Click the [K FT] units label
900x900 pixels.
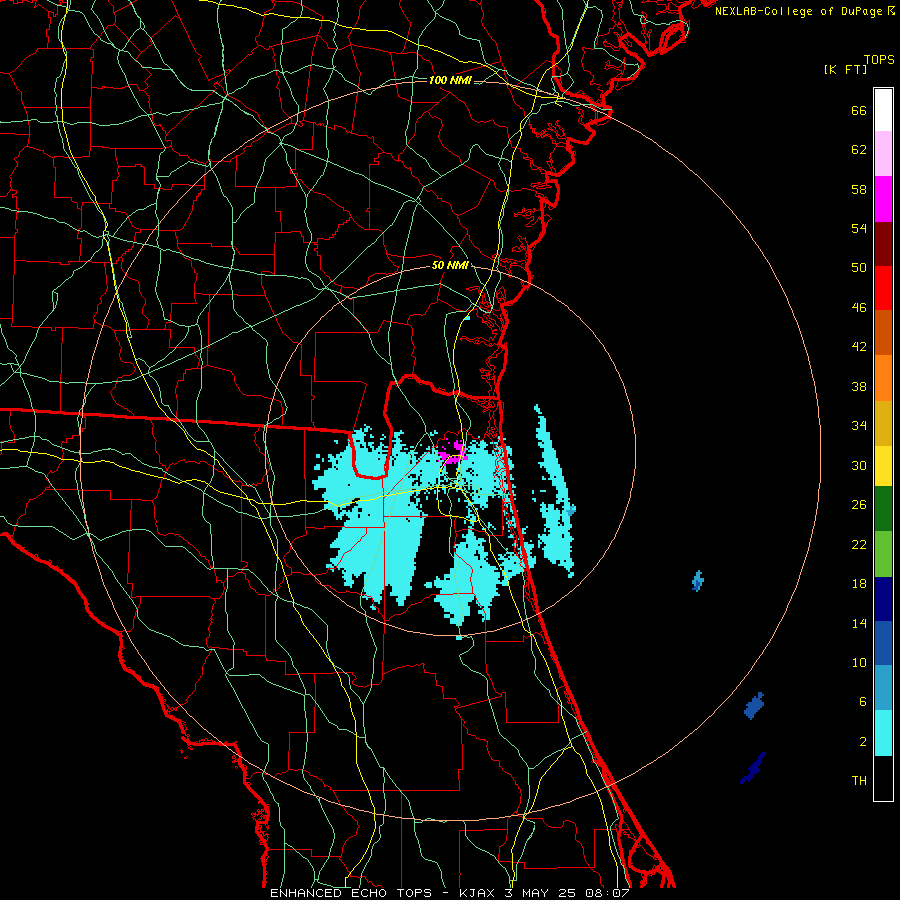click(x=845, y=69)
